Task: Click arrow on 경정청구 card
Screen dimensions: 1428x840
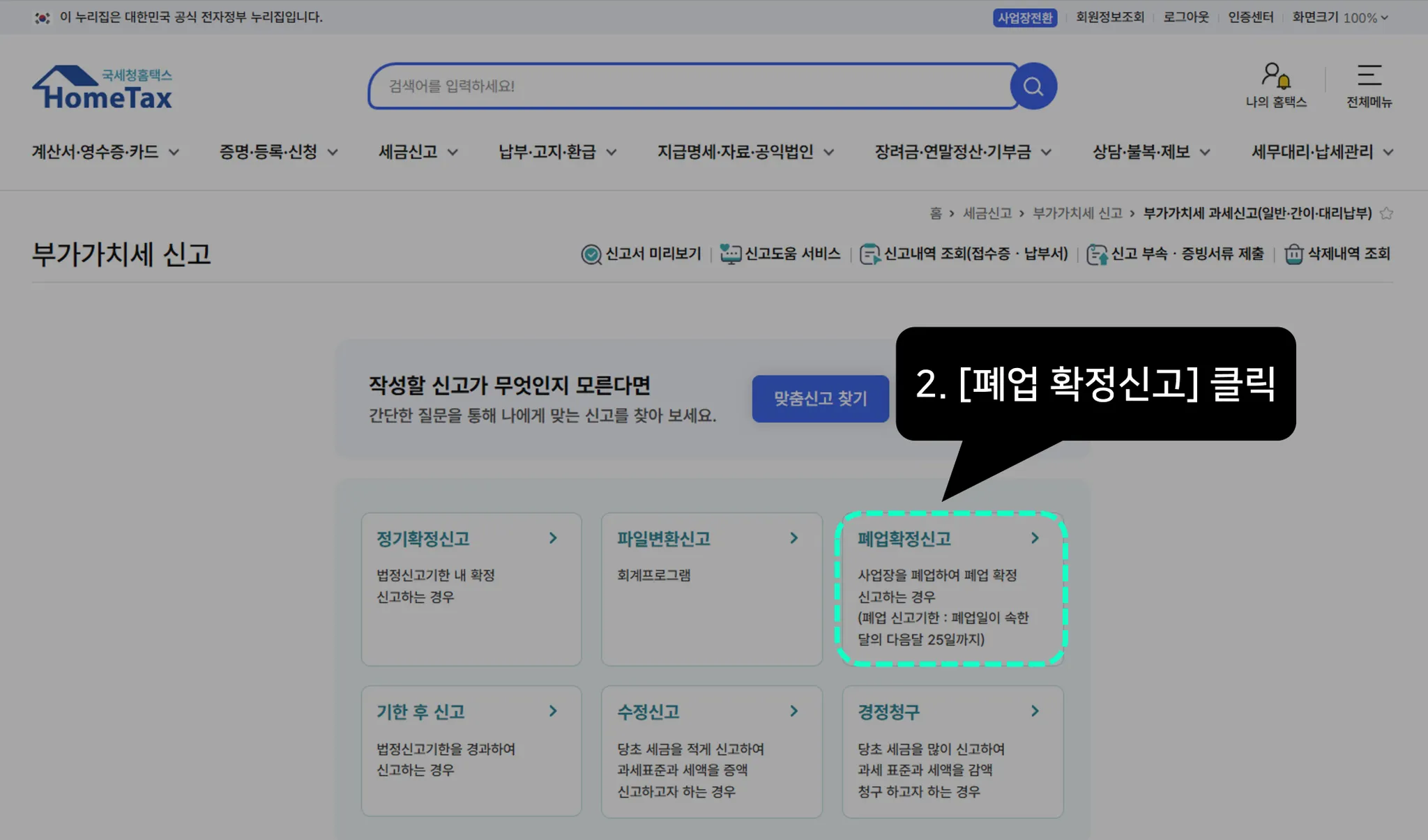Action: 1035,711
